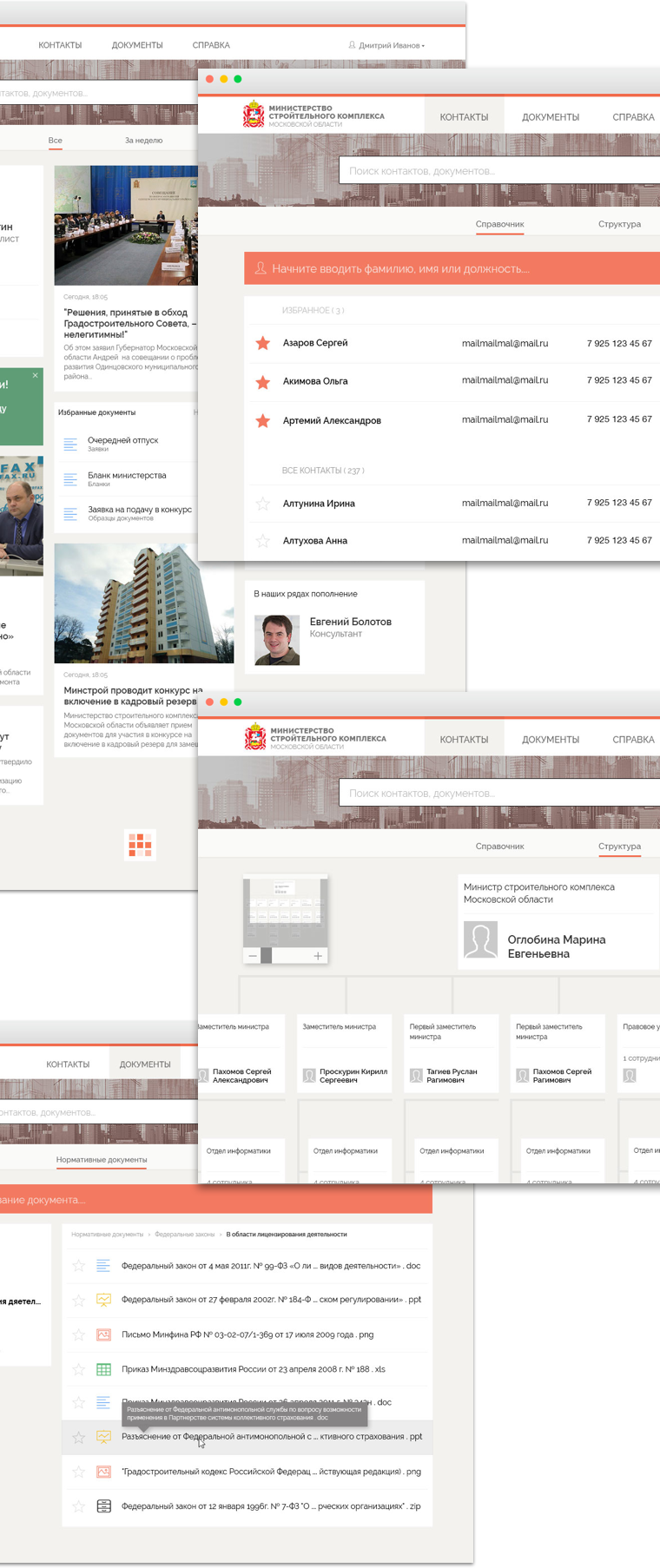Click the xls spreadsheet file icon
Viewport: 660px width, 1568px height.
click(103, 1369)
